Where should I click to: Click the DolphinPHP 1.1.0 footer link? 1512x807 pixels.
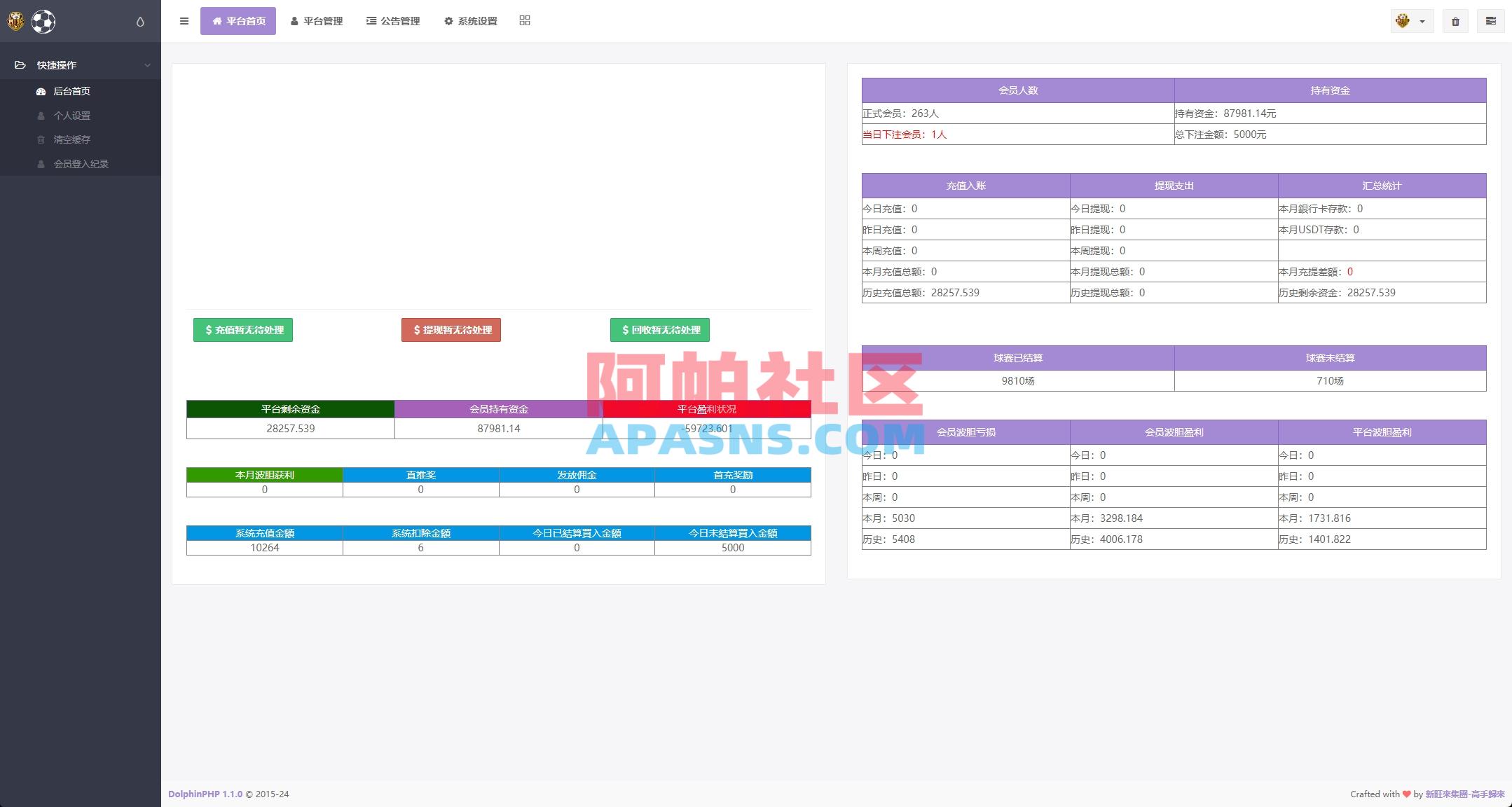pos(205,794)
